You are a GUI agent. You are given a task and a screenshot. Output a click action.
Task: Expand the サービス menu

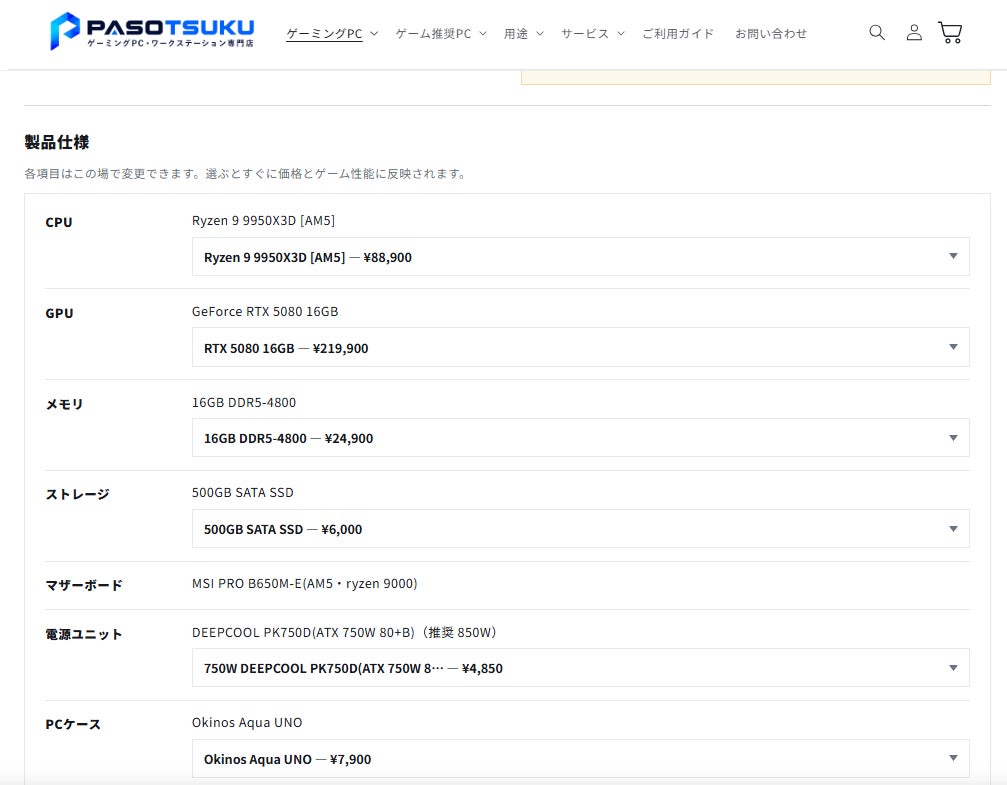593,33
